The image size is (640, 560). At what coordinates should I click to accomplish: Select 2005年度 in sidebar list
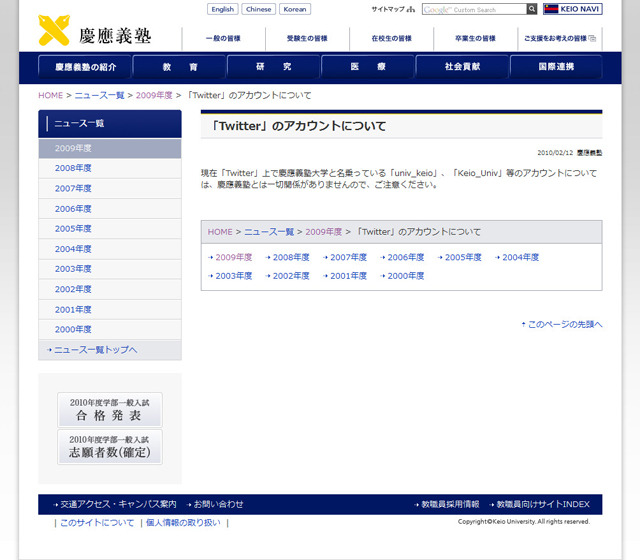pyautogui.click(x=110, y=229)
